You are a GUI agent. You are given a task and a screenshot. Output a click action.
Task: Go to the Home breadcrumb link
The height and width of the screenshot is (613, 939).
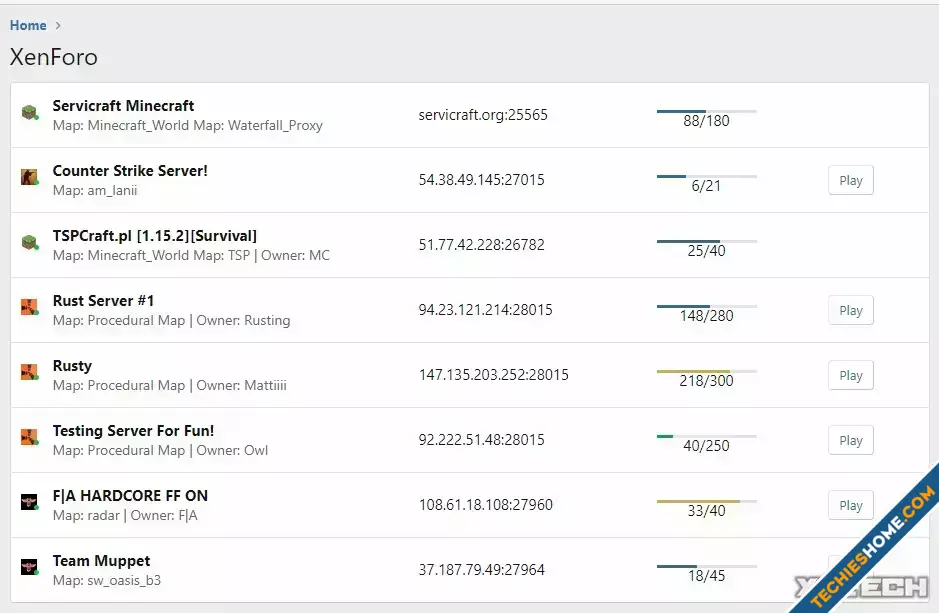[x=28, y=25]
